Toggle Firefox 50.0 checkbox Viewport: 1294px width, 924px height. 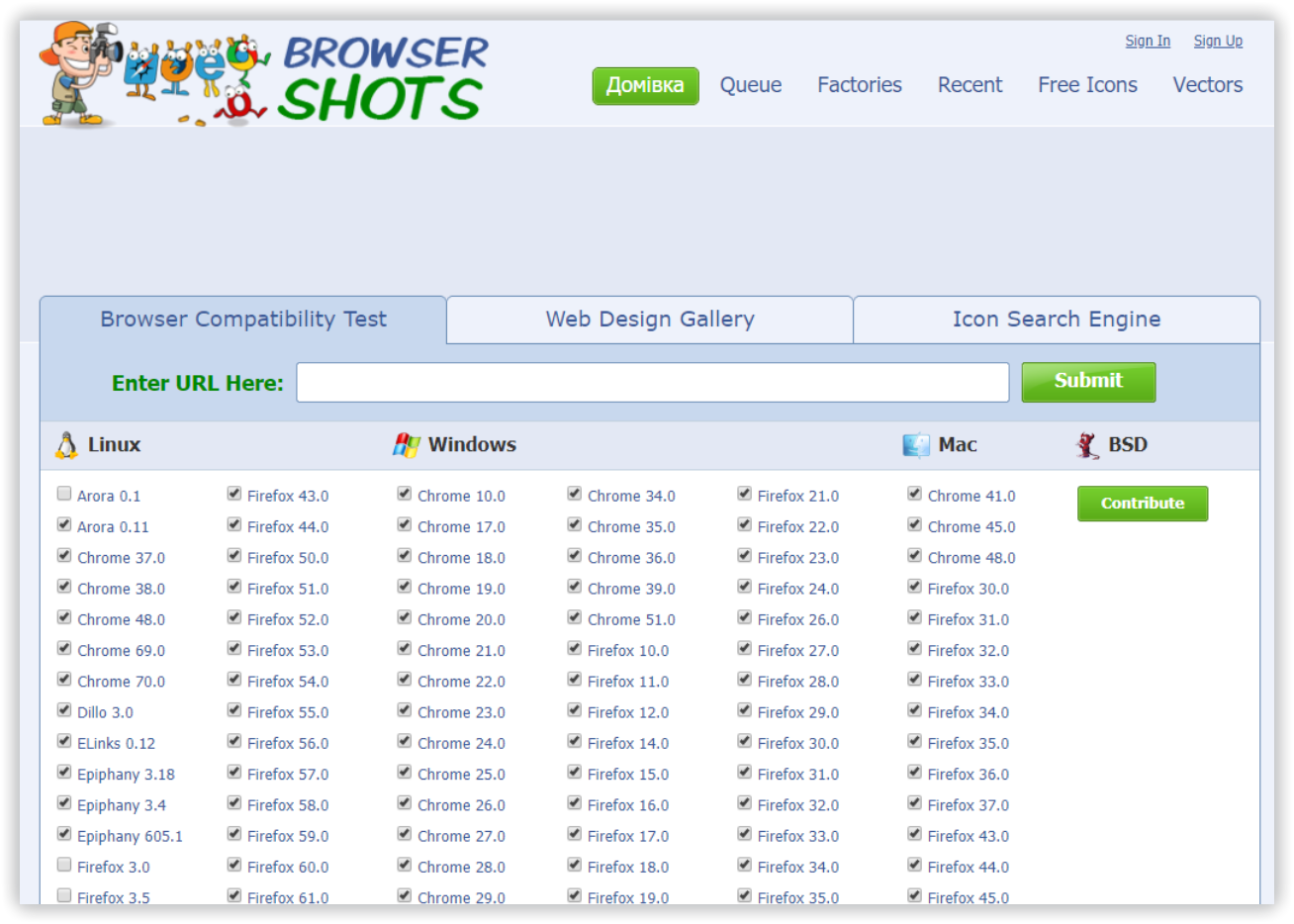[234, 555]
